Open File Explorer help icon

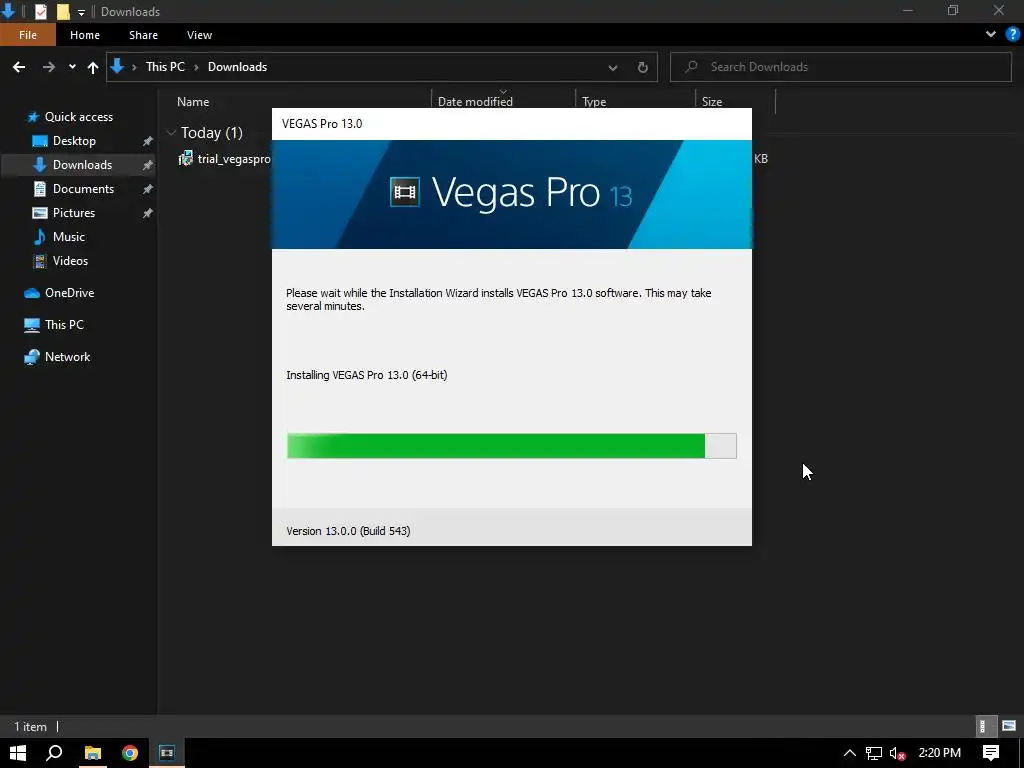tap(1013, 35)
